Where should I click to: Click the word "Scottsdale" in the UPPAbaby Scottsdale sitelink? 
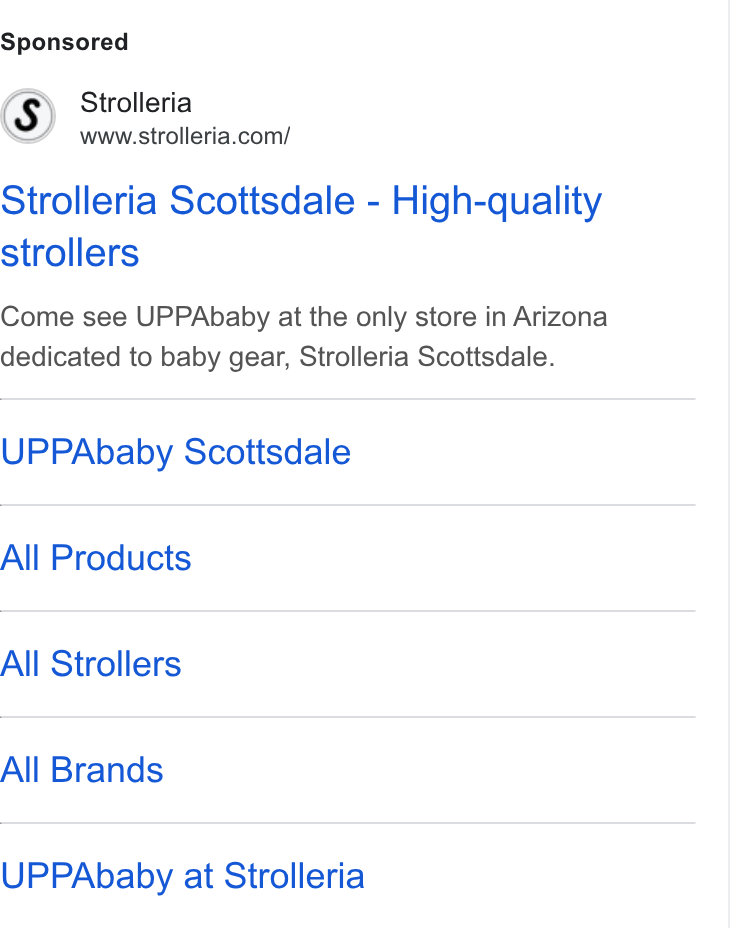[268, 452]
